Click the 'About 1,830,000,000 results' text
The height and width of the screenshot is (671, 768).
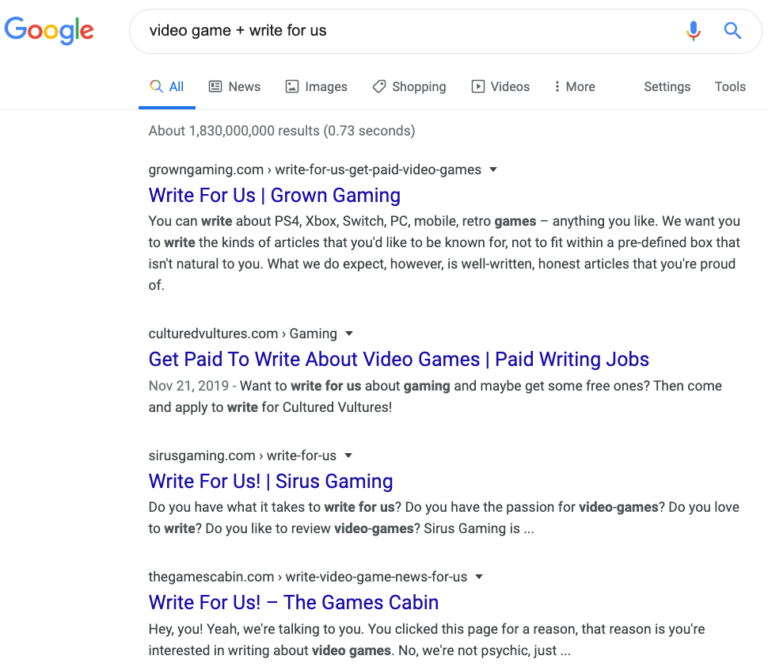[x=282, y=131]
